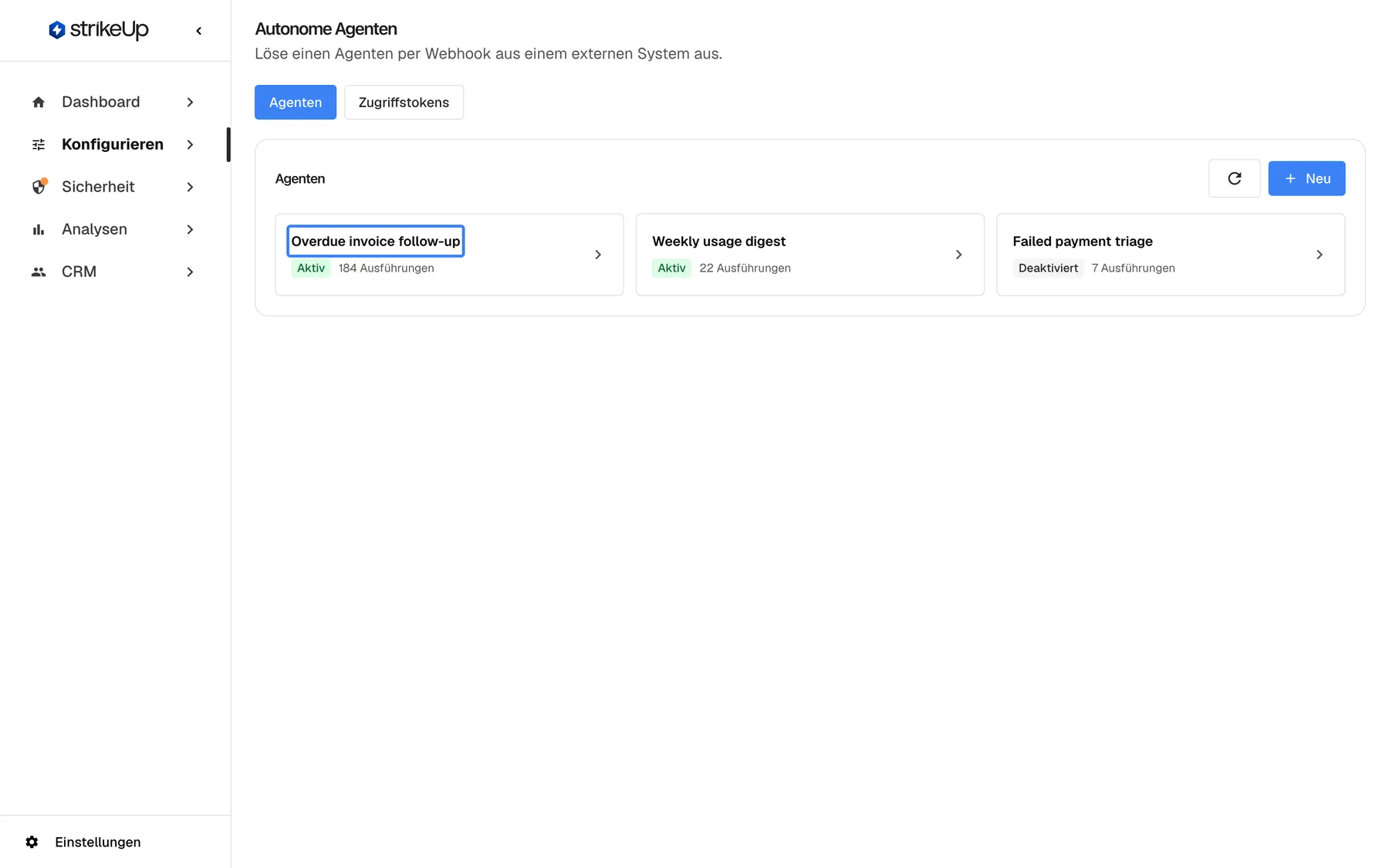Open the Konfigurieren menu item
The image size is (1389, 868).
[114, 144]
